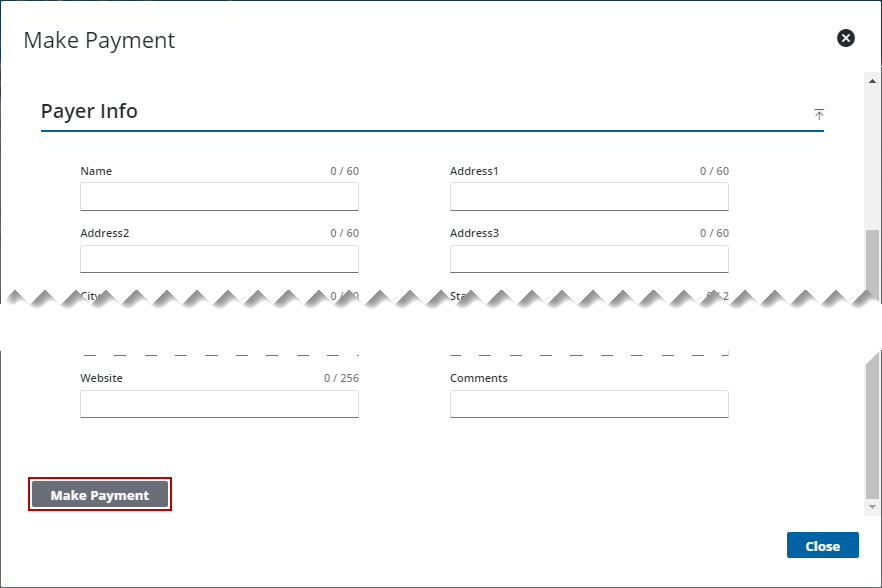882x588 pixels.
Task: Click the Make Payment button
Action: (99, 493)
